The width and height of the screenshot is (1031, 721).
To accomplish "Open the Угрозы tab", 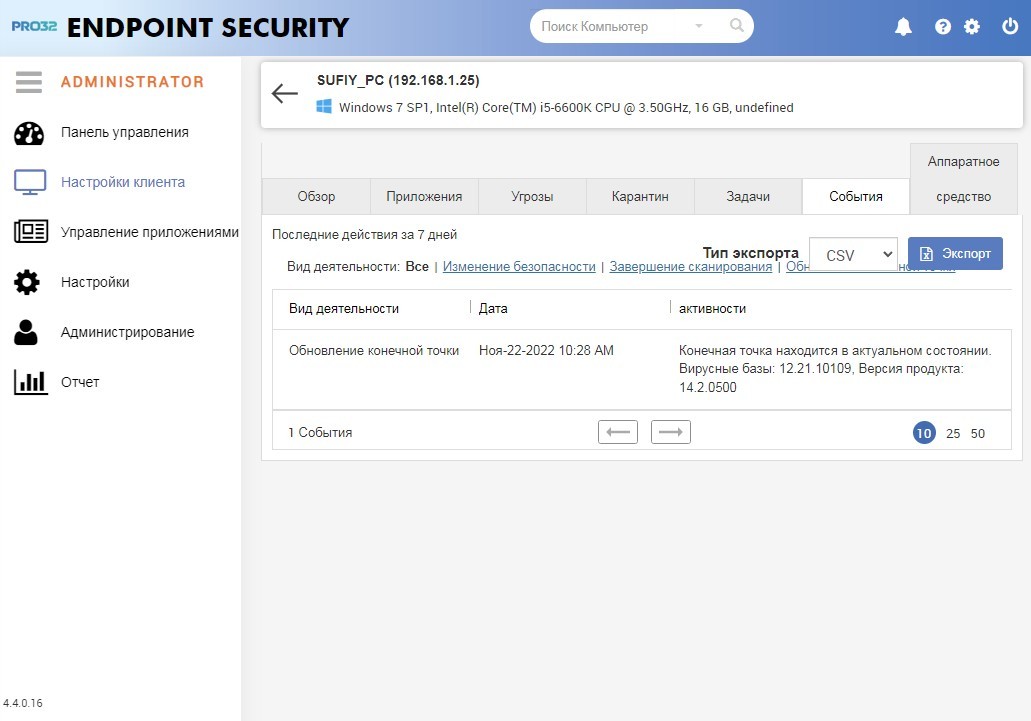I will tap(532, 197).
